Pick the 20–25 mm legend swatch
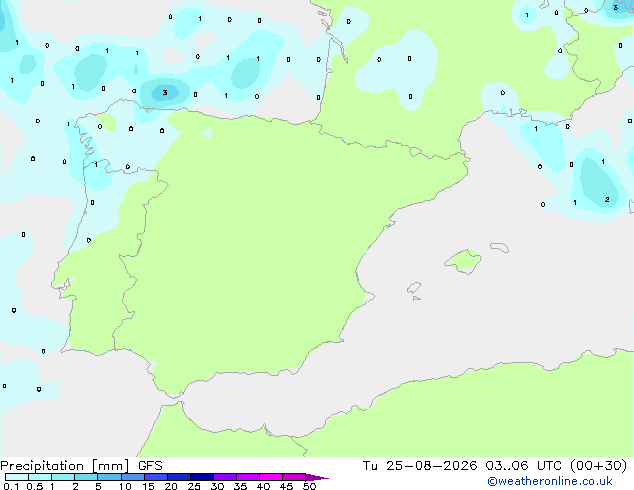This screenshot has width=634, height=490. [x=179, y=477]
